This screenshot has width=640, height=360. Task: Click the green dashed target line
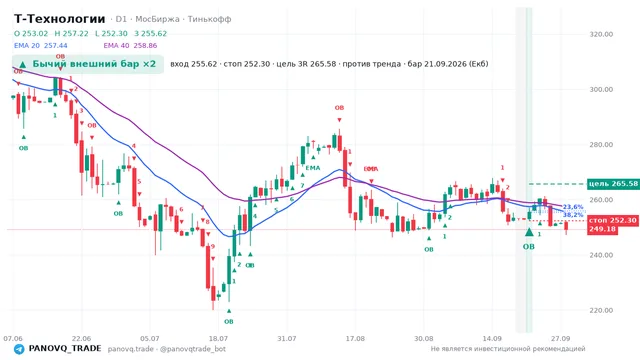[x=557, y=184]
